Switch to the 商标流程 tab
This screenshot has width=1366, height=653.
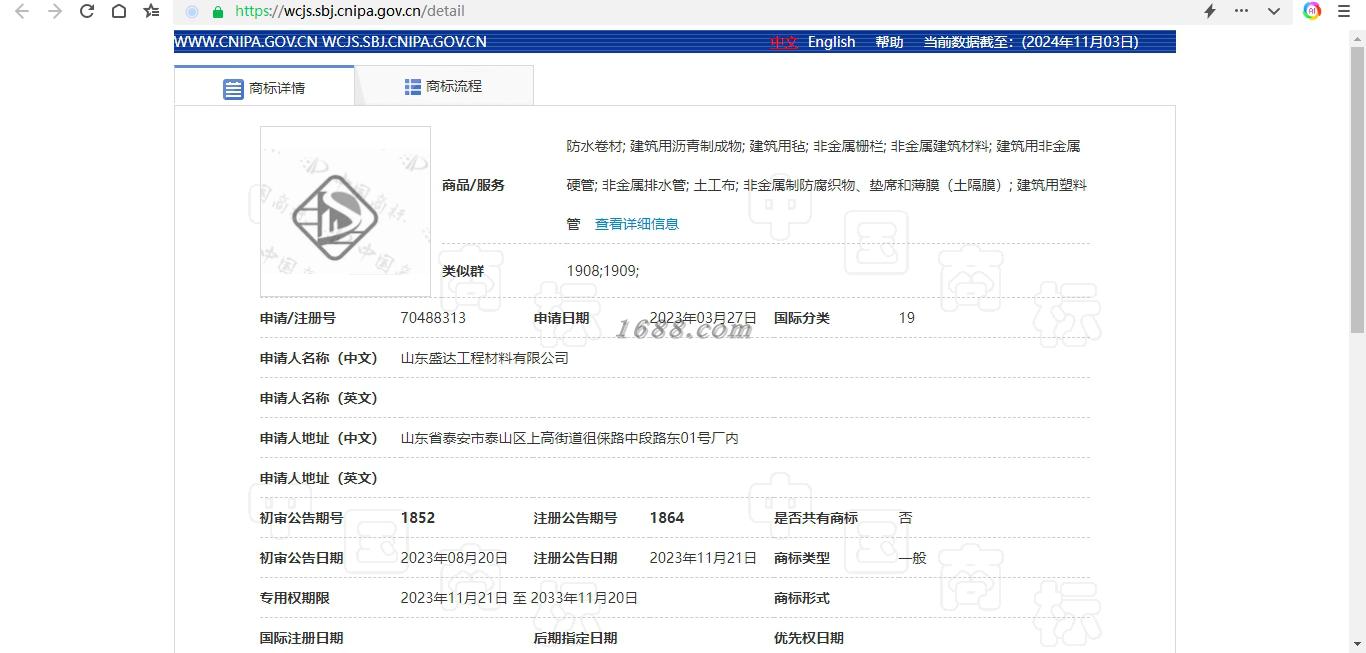[x=444, y=86]
